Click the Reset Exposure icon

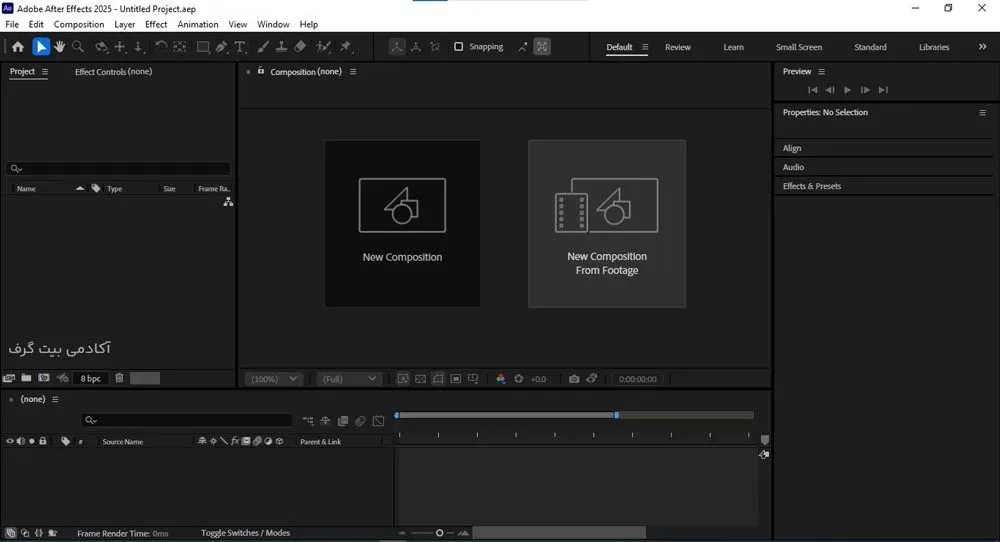coord(518,379)
